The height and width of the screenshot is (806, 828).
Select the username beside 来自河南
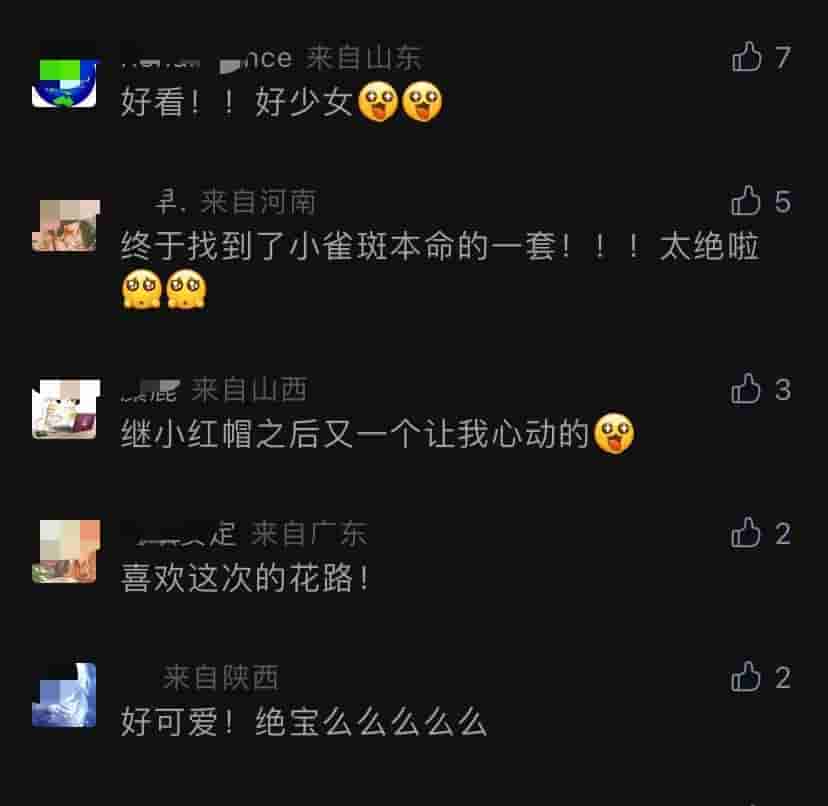(x=170, y=202)
